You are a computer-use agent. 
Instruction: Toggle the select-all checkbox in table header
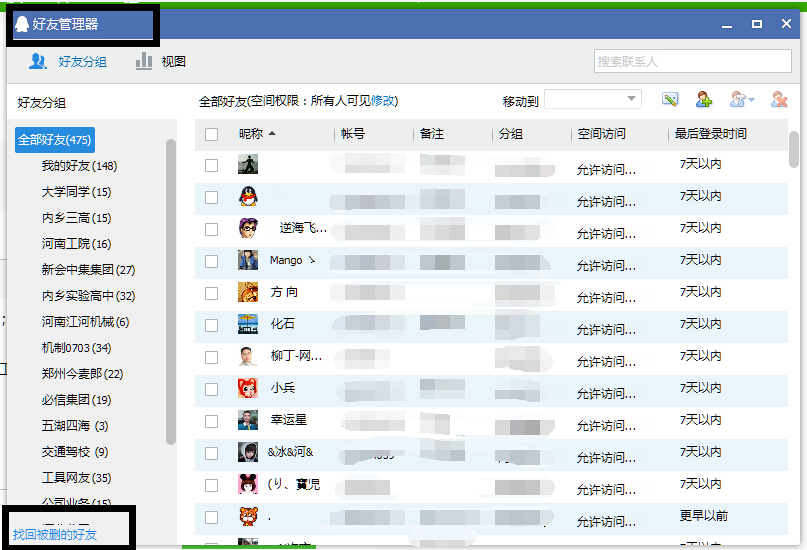click(211, 134)
